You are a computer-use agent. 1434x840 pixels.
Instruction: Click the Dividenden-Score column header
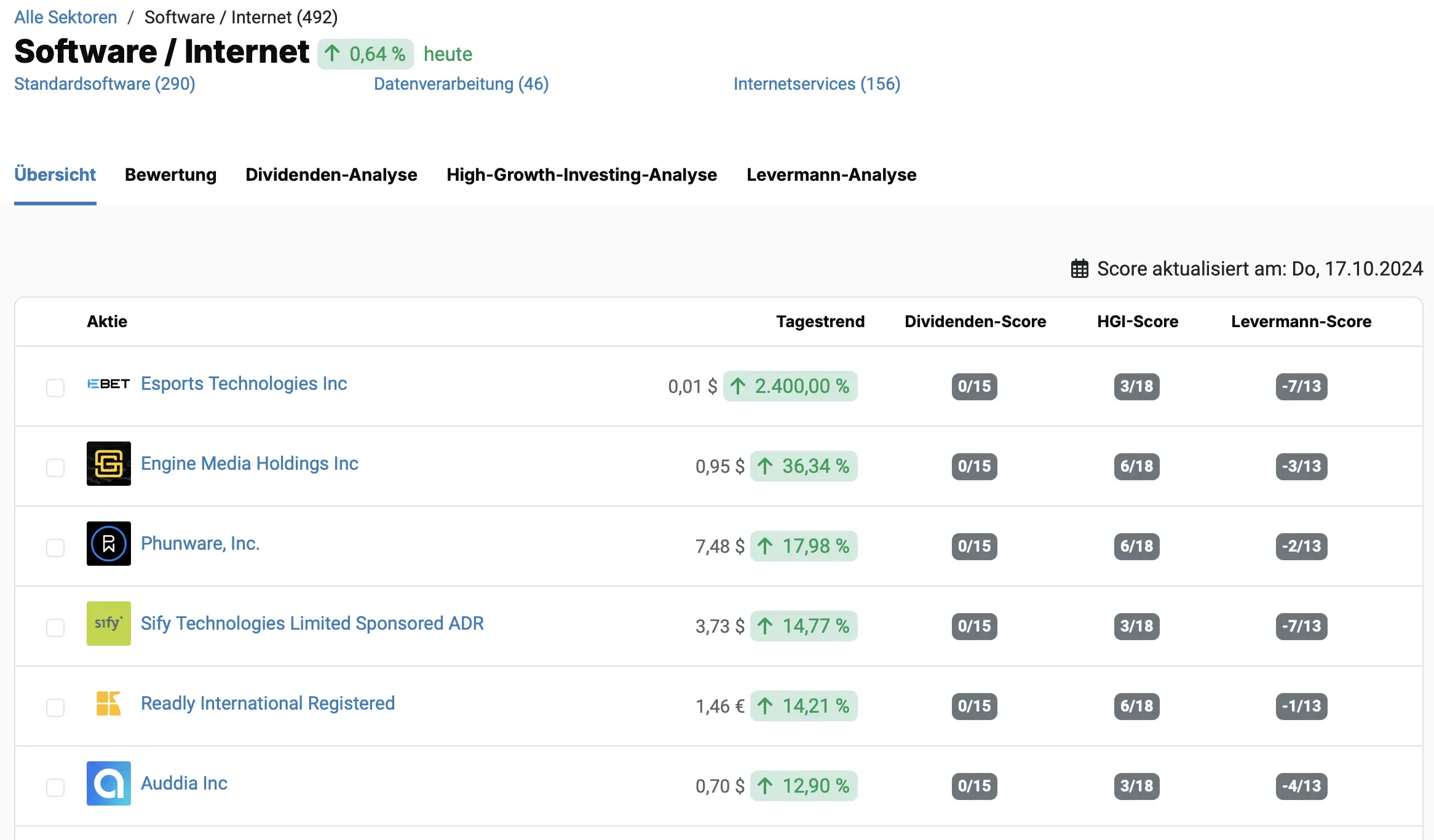[975, 322]
